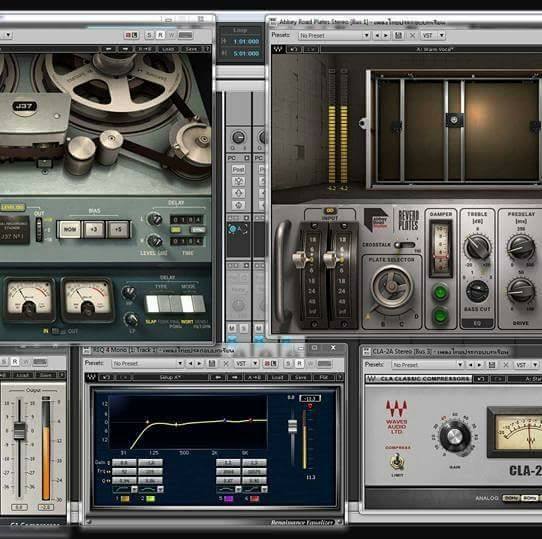Expand the PC section in mixer strip

[x=246, y=158]
